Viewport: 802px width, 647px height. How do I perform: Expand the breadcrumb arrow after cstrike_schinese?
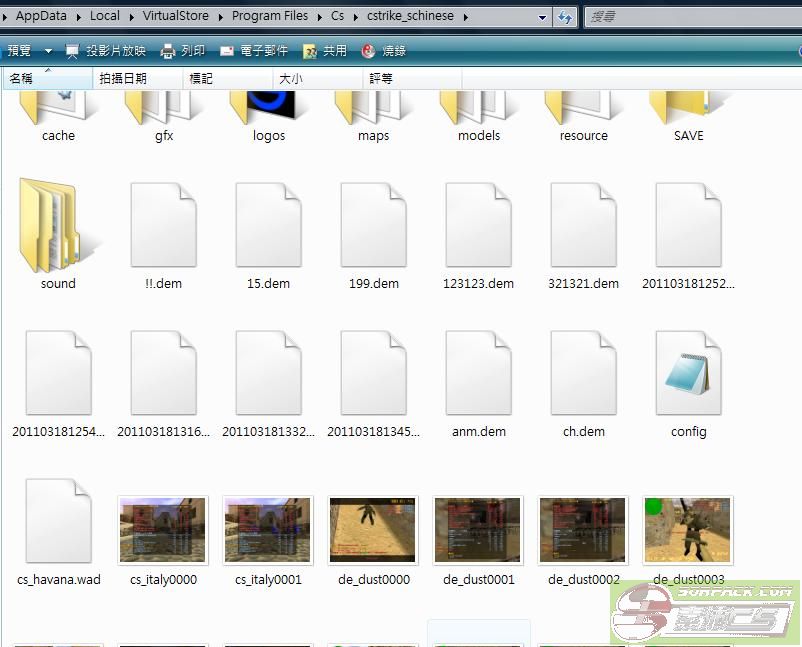pyautogui.click(x=466, y=17)
